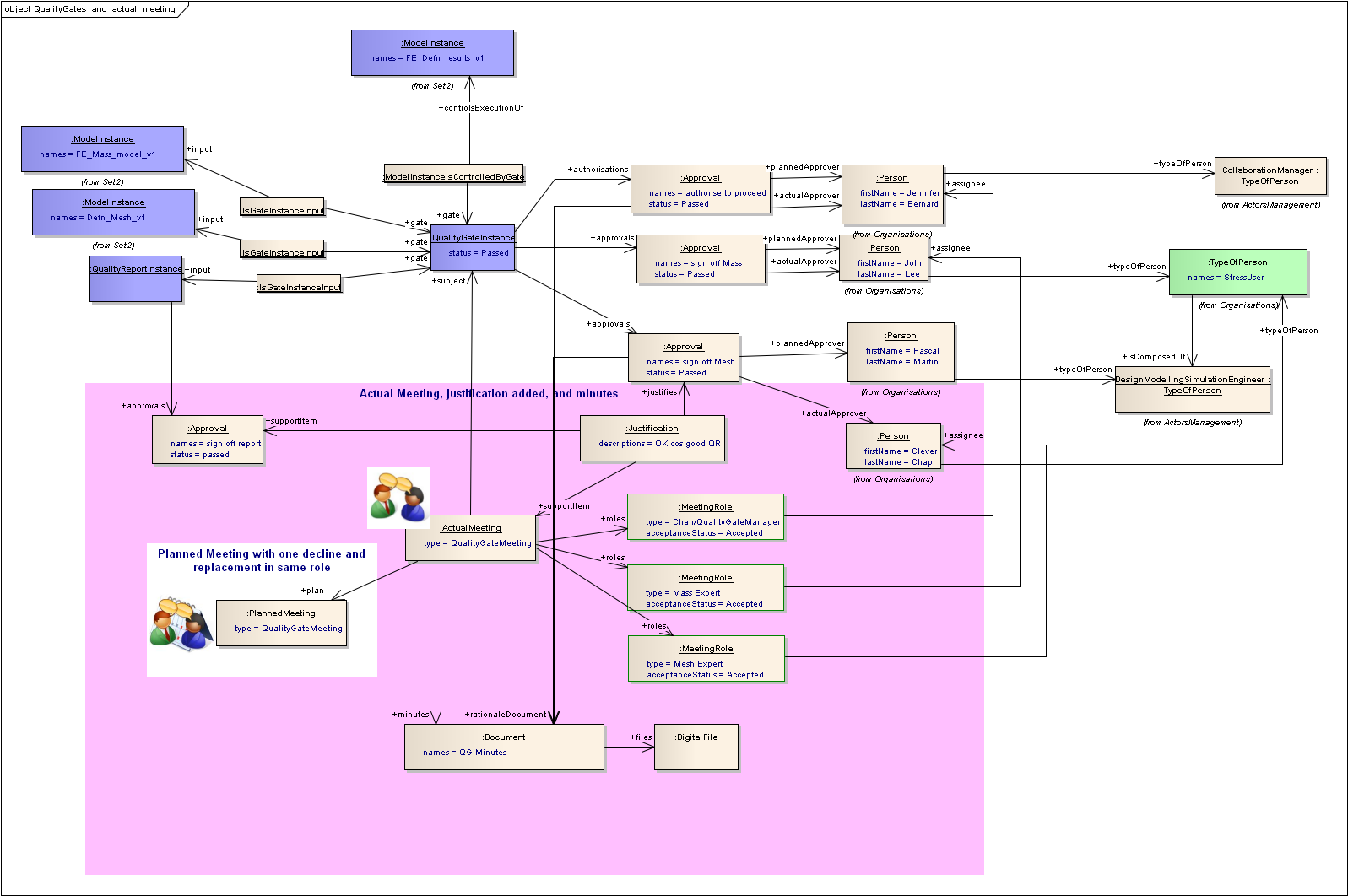Click the Approval named authorise to proceed
This screenshot has height=896, width=1348.
point(700,188)
